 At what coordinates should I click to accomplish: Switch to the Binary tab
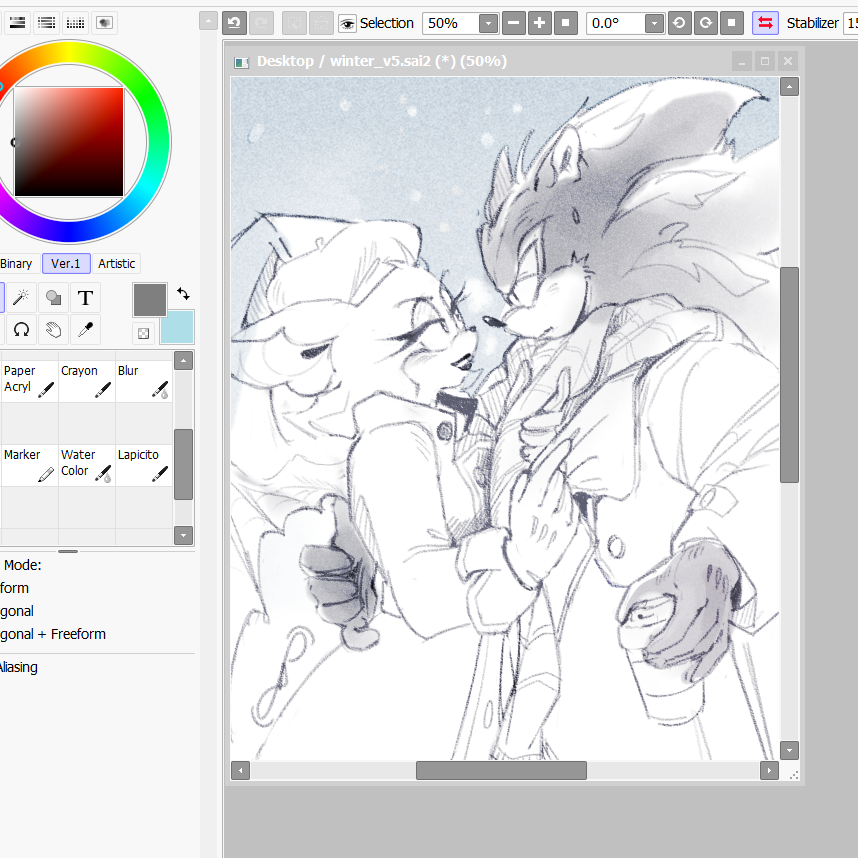tap(16, 264)
